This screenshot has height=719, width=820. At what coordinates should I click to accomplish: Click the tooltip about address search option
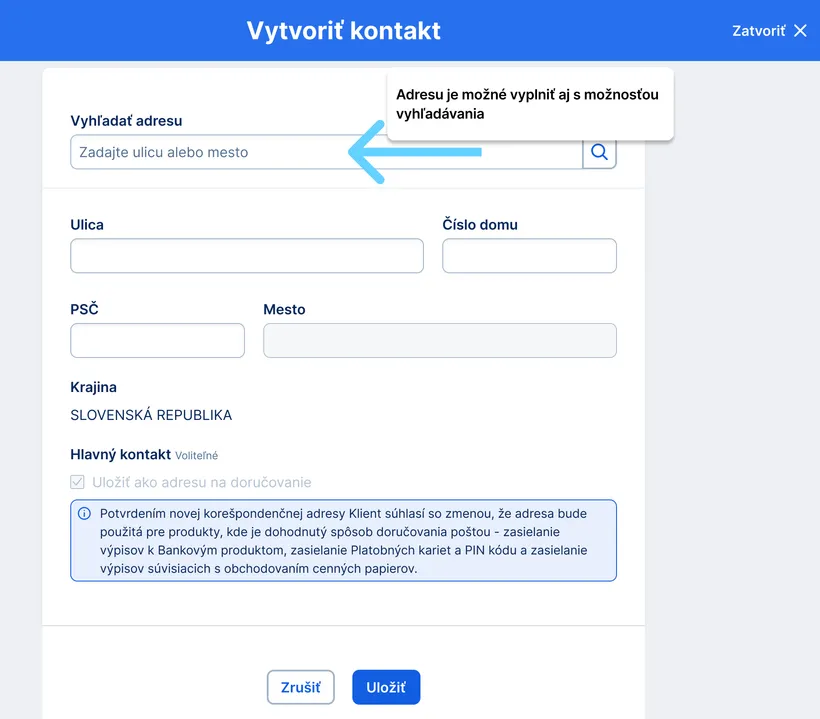click(530, 103)
